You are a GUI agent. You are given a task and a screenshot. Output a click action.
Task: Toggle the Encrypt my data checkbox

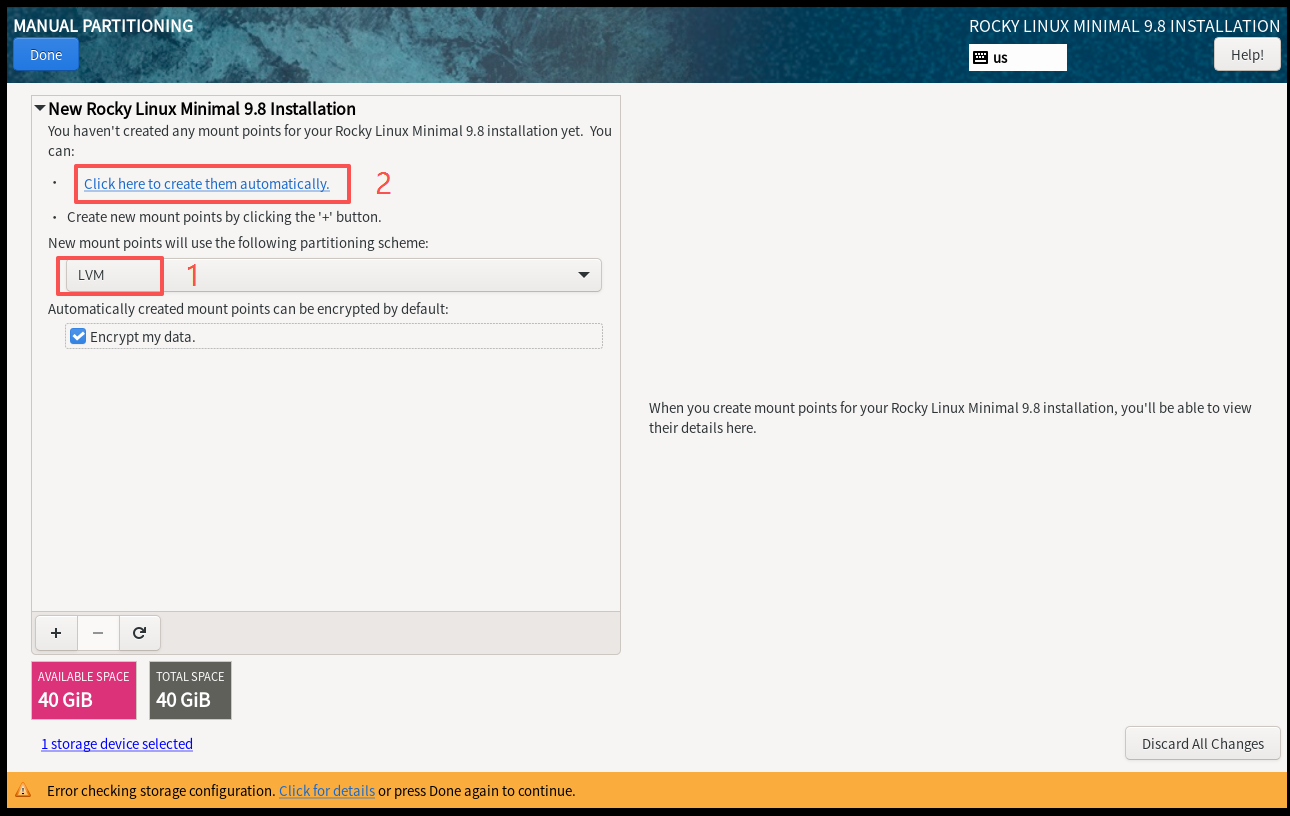coord(78,337)
